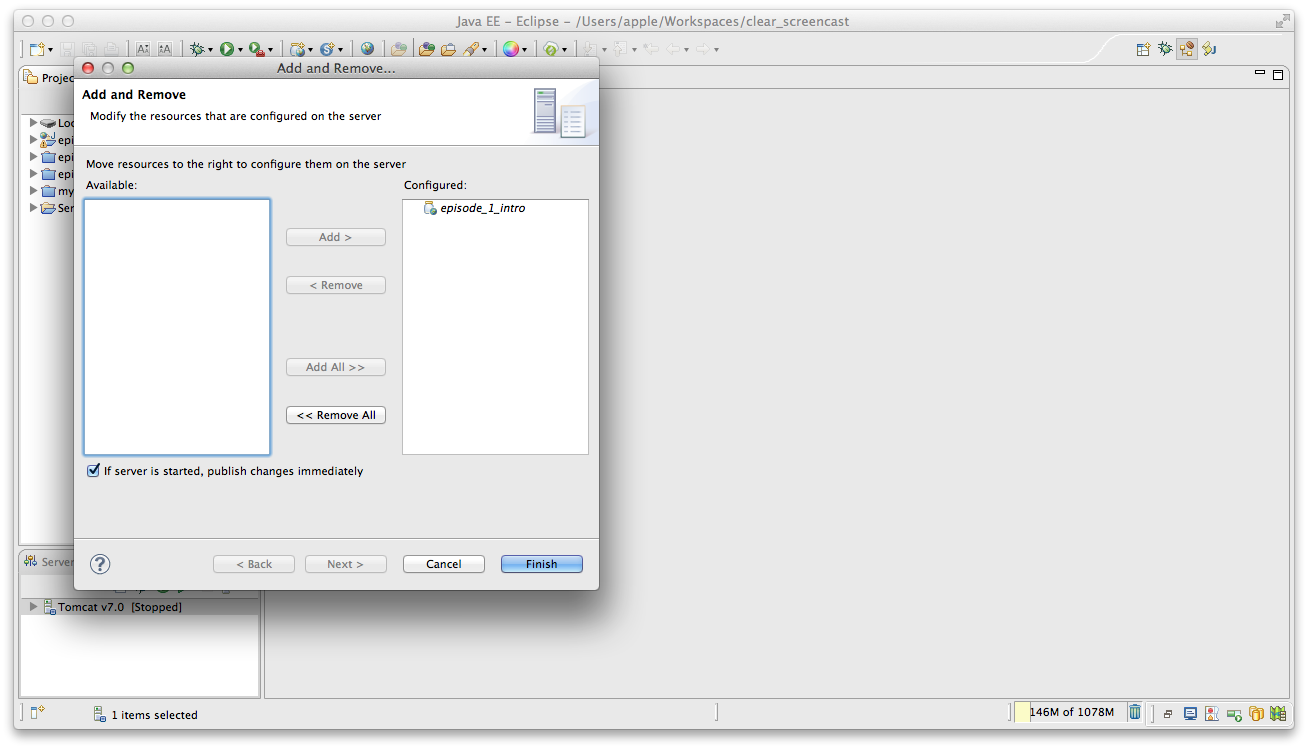The height and width of the screenshot is (749, 1308).
Task: Open the web browser globe icon
Action: click(368, 48)
